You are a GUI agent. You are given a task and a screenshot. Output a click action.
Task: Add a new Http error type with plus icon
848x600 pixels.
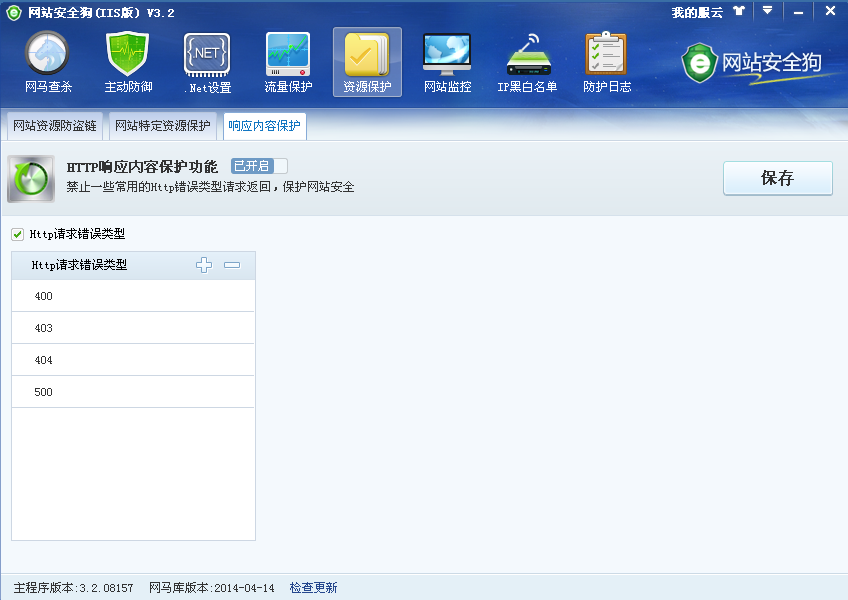pos(204,265)
